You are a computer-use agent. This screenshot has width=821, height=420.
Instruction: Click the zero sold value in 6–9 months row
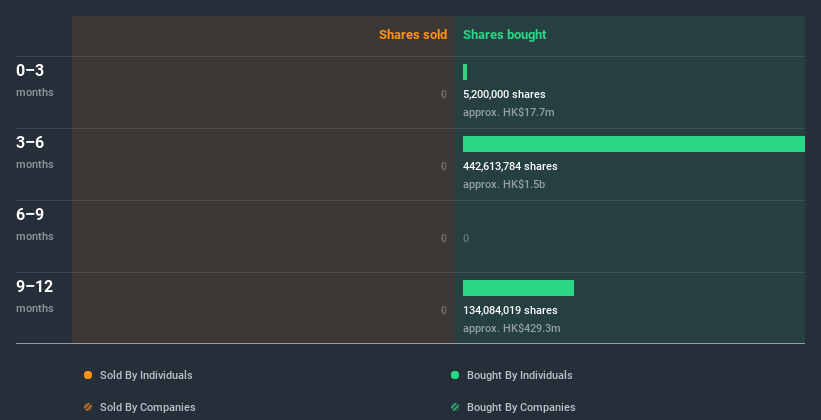pos(444,238)
